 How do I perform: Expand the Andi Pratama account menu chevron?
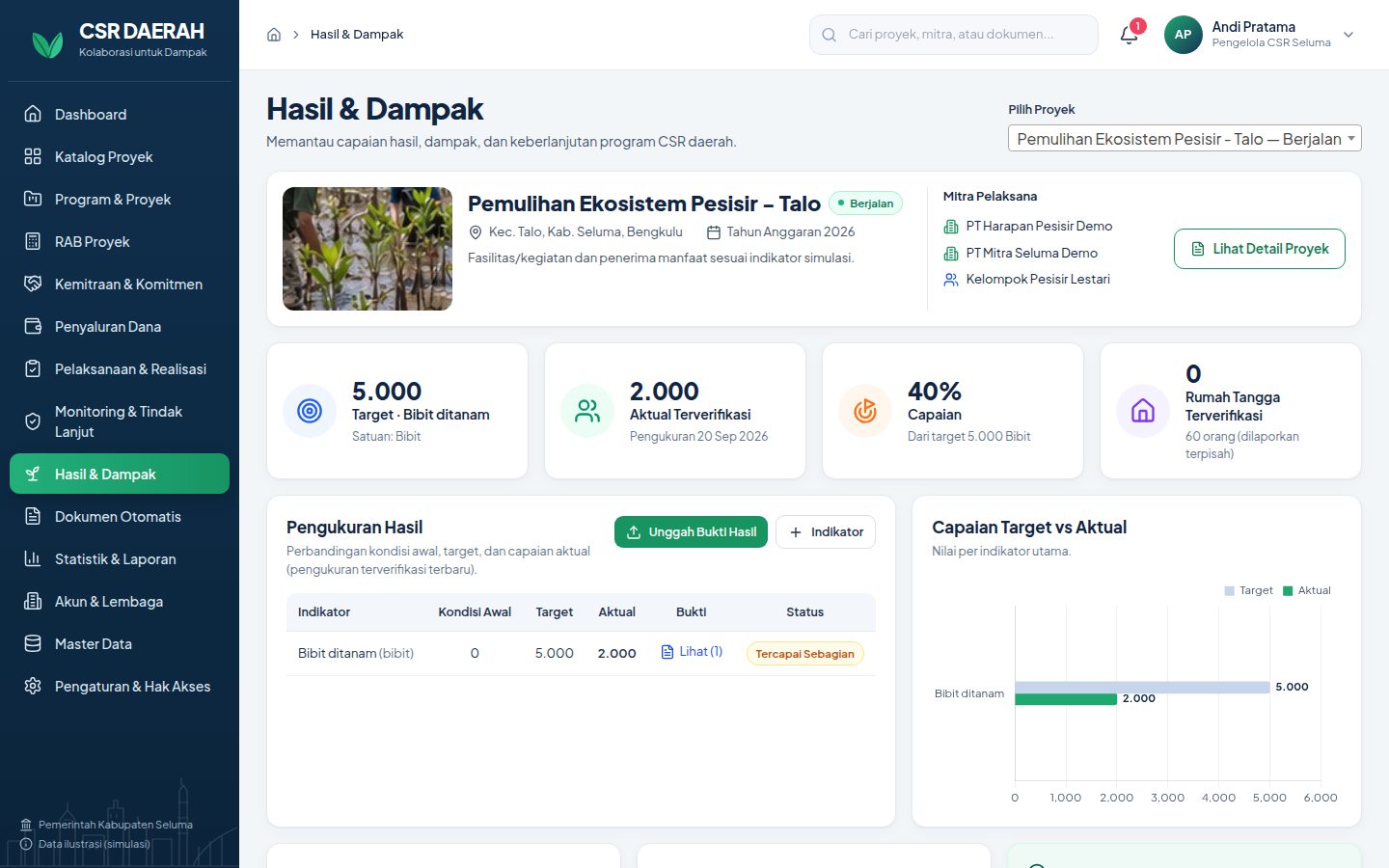tap(1348, 35)
